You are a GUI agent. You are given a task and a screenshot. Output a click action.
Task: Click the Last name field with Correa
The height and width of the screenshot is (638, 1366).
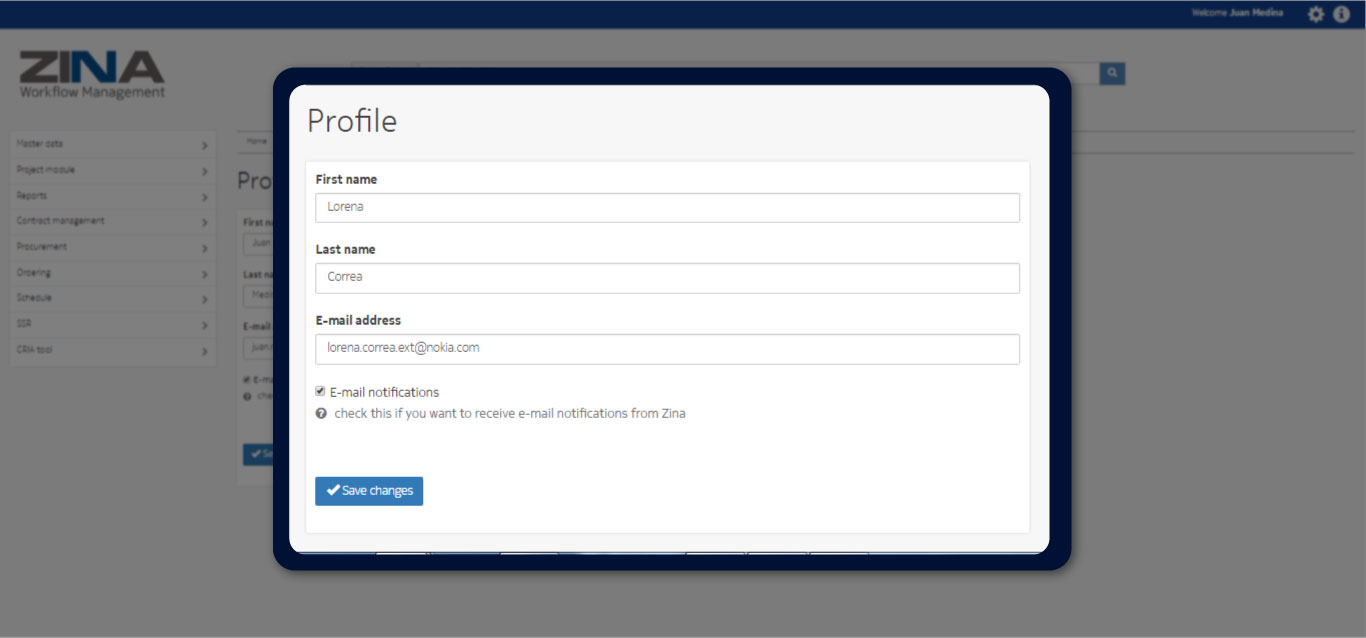coord(667,278)
